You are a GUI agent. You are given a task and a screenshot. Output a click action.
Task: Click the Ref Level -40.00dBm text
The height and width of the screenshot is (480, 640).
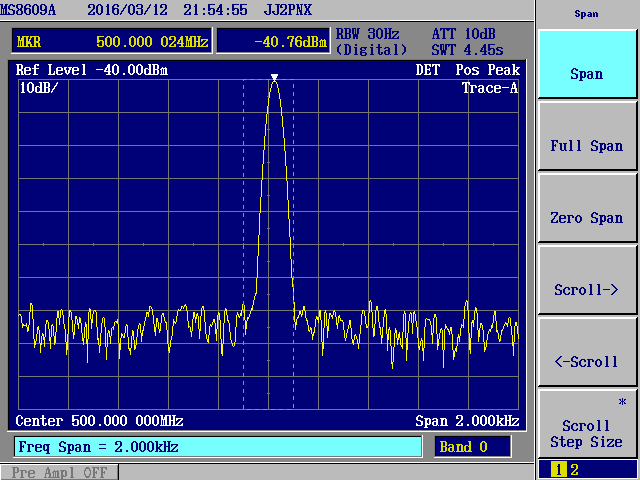[92, 70]
